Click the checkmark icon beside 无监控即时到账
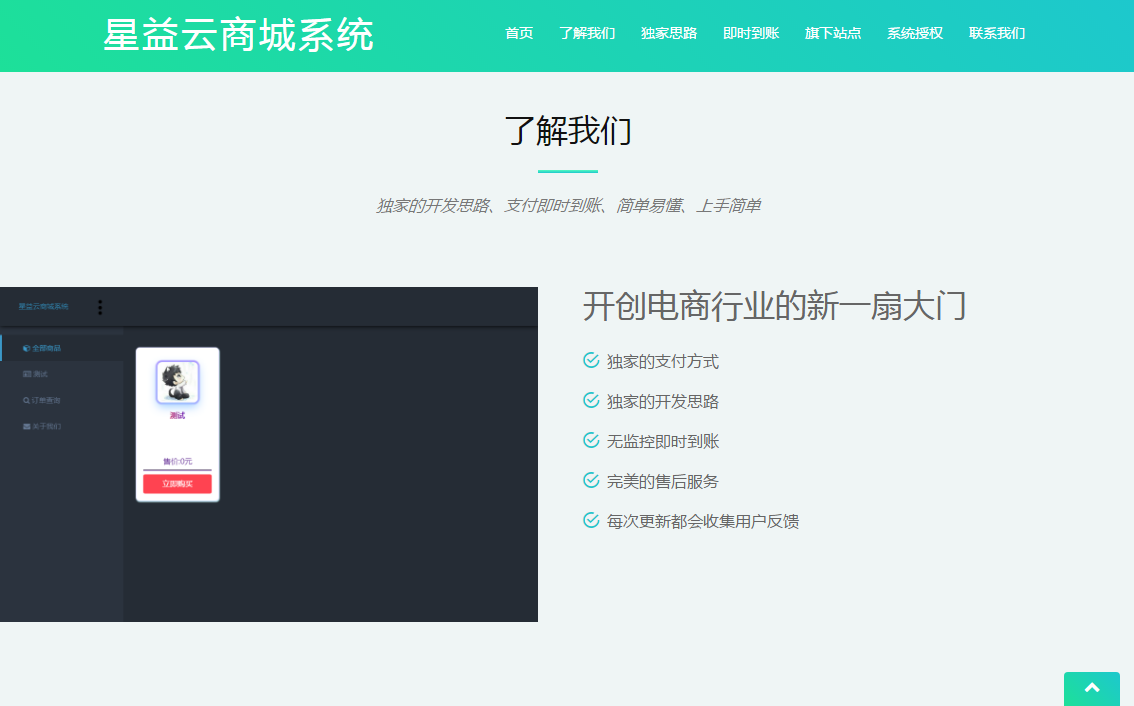Image resolution: width=1134 pixels, height=706 pixels. pyautogui.click(x=589, y=440)
